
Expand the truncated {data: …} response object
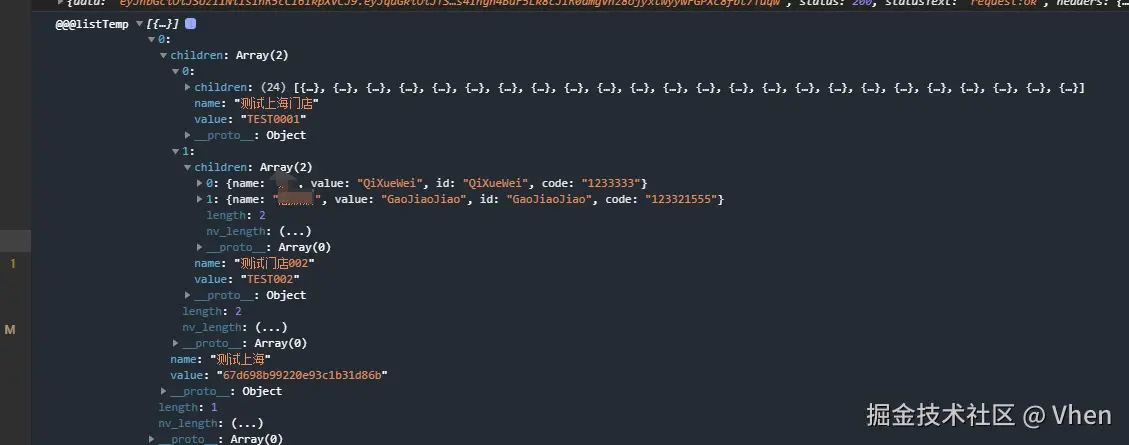coord(60,3)
